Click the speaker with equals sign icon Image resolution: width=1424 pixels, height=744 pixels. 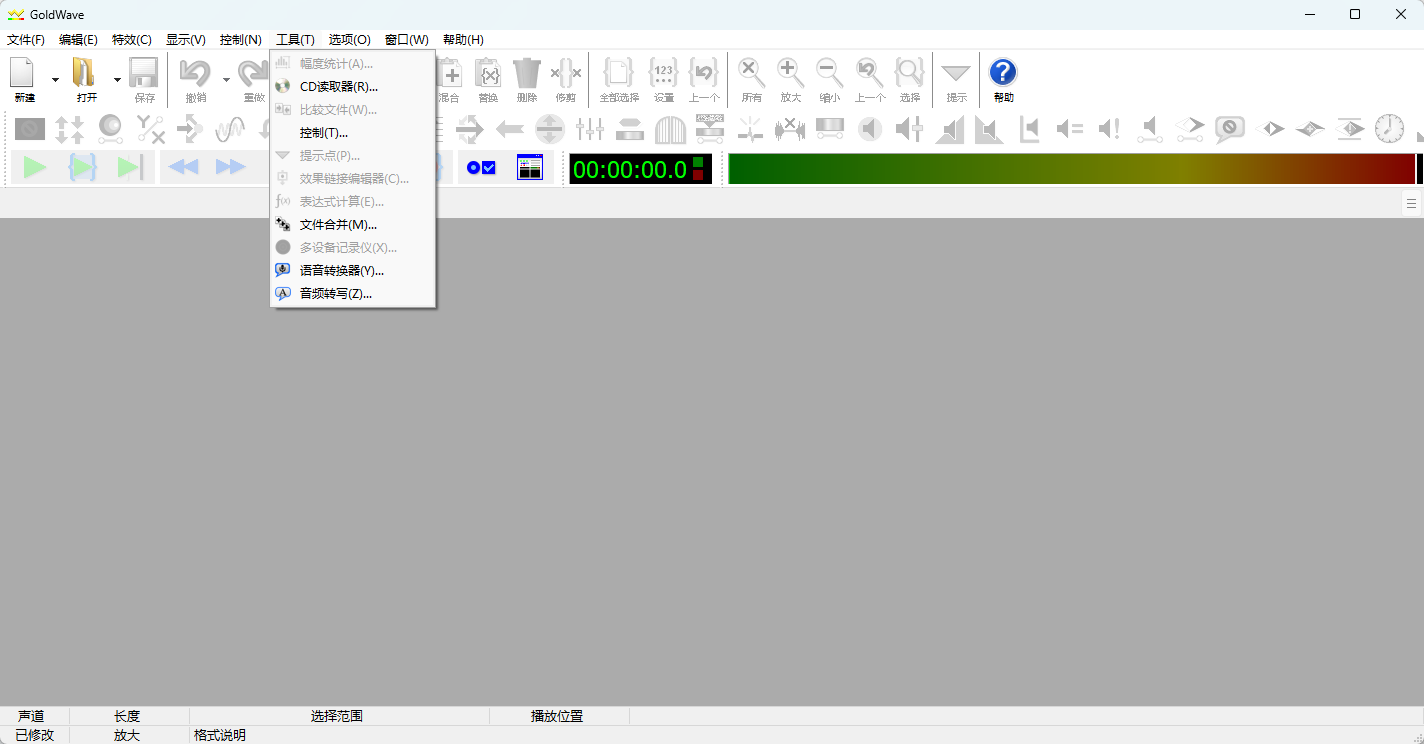pos(1069,128)
